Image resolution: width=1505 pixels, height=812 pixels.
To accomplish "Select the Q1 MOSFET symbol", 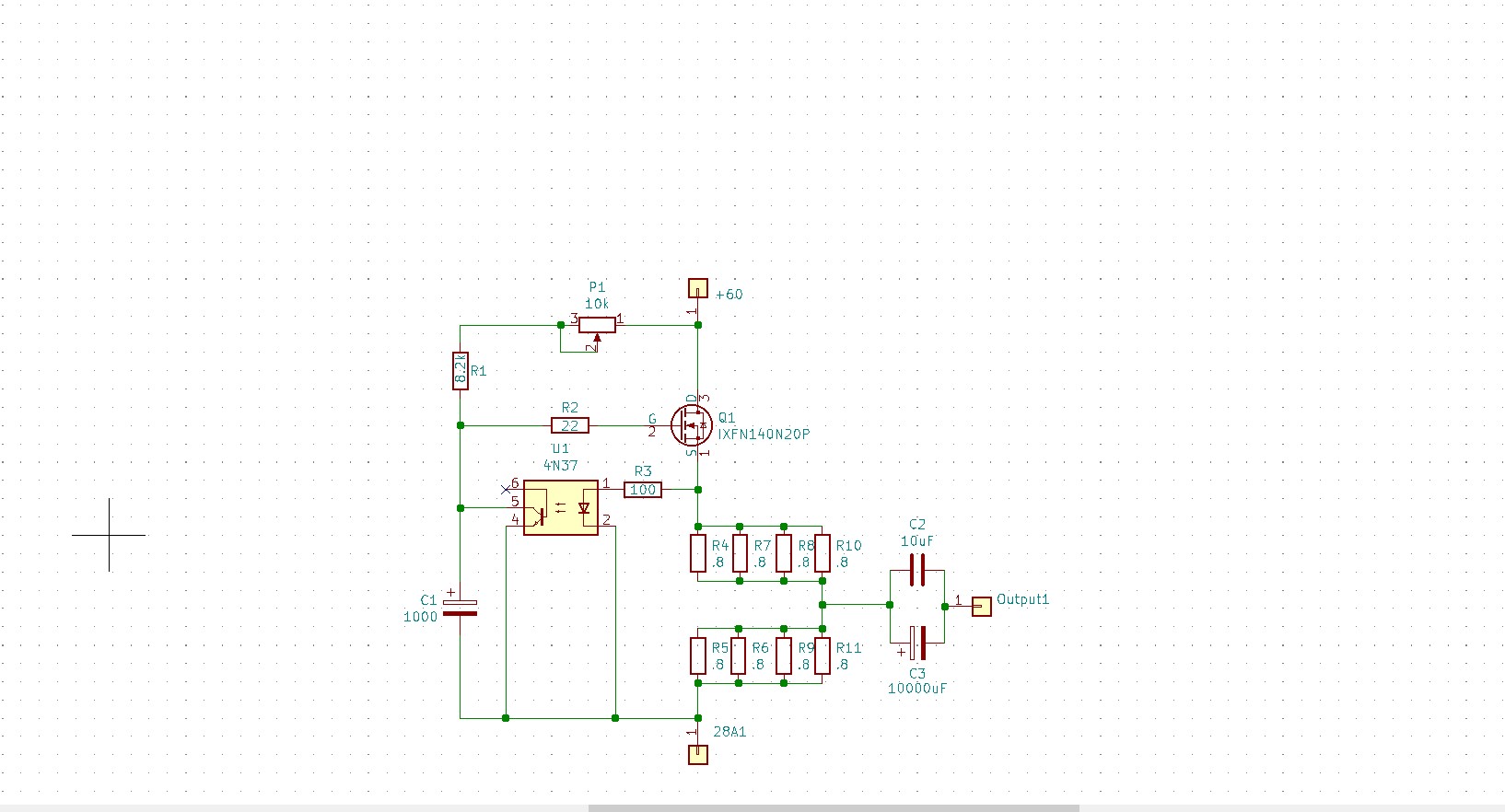I will click(692, 425).
